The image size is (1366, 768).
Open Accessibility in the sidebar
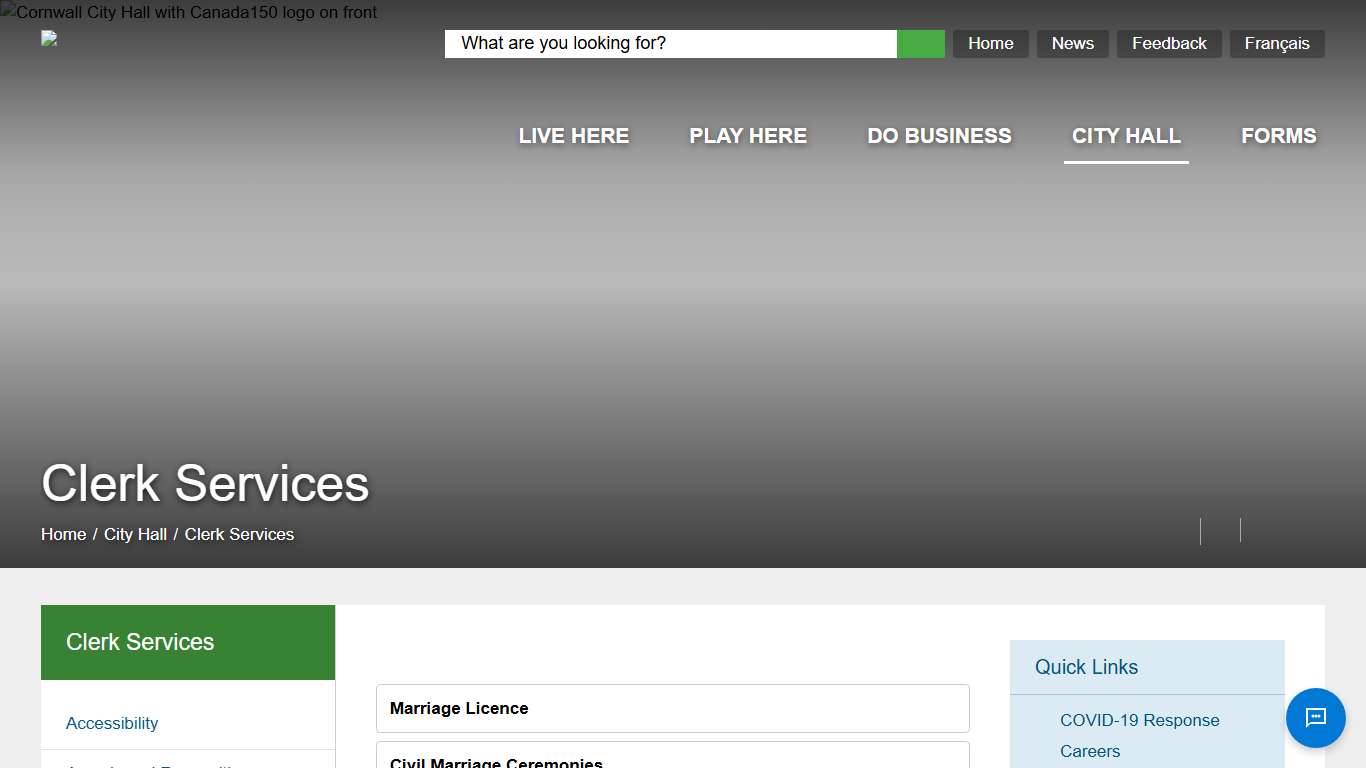point(112,723)
